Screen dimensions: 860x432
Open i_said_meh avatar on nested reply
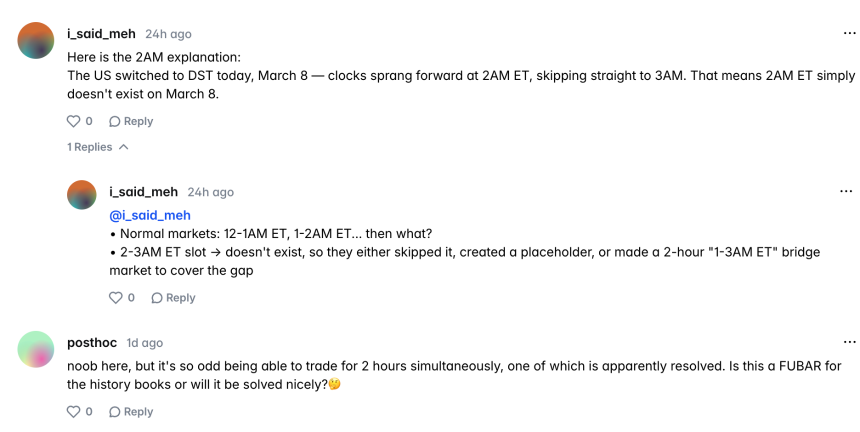(82, 194)
